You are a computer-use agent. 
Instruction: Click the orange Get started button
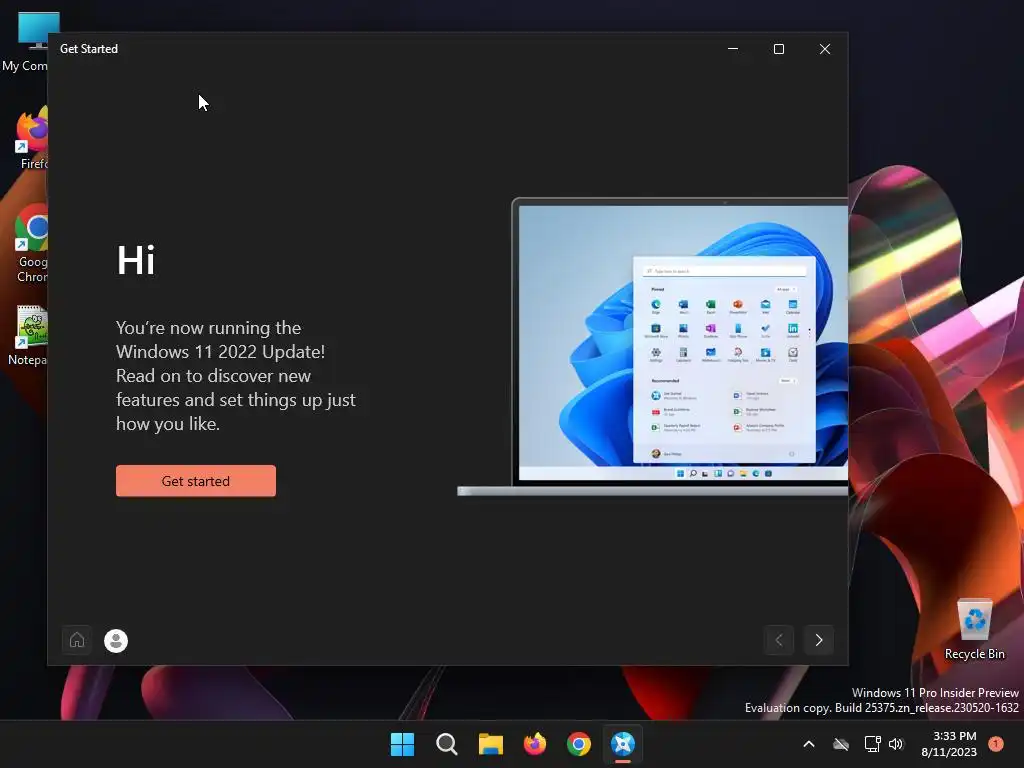point(196,481)
